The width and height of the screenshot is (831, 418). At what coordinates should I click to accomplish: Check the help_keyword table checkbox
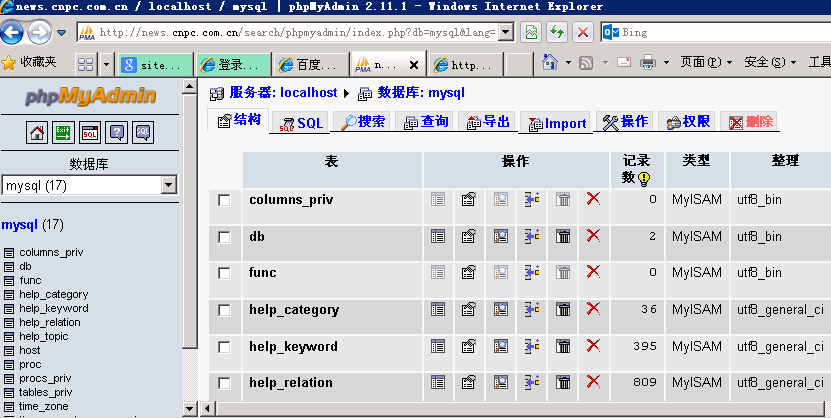click(x=224, y=346)
